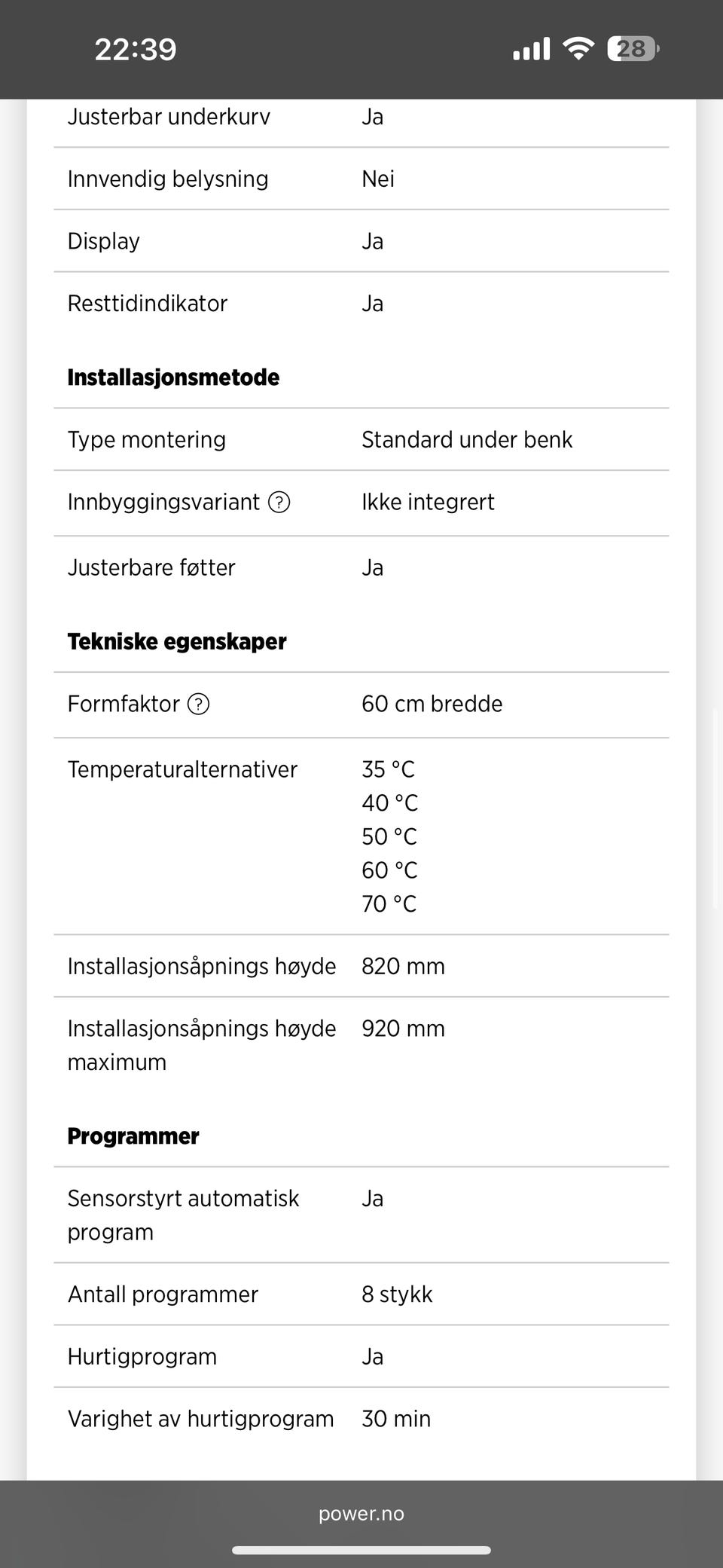Click help icon next to Innbyggingsvariant
Screen dimensions: 723x1568
pos(279,502)
